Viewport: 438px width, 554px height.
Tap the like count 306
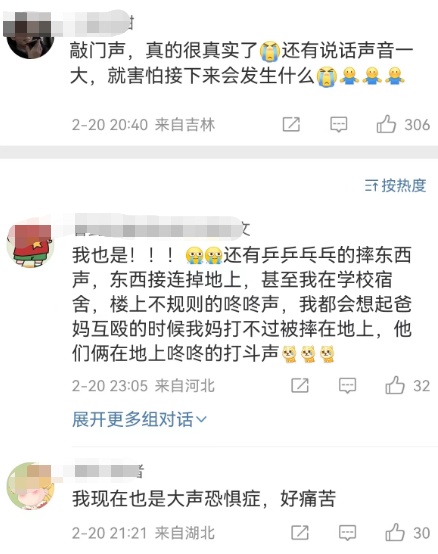(x=417, y=125)
